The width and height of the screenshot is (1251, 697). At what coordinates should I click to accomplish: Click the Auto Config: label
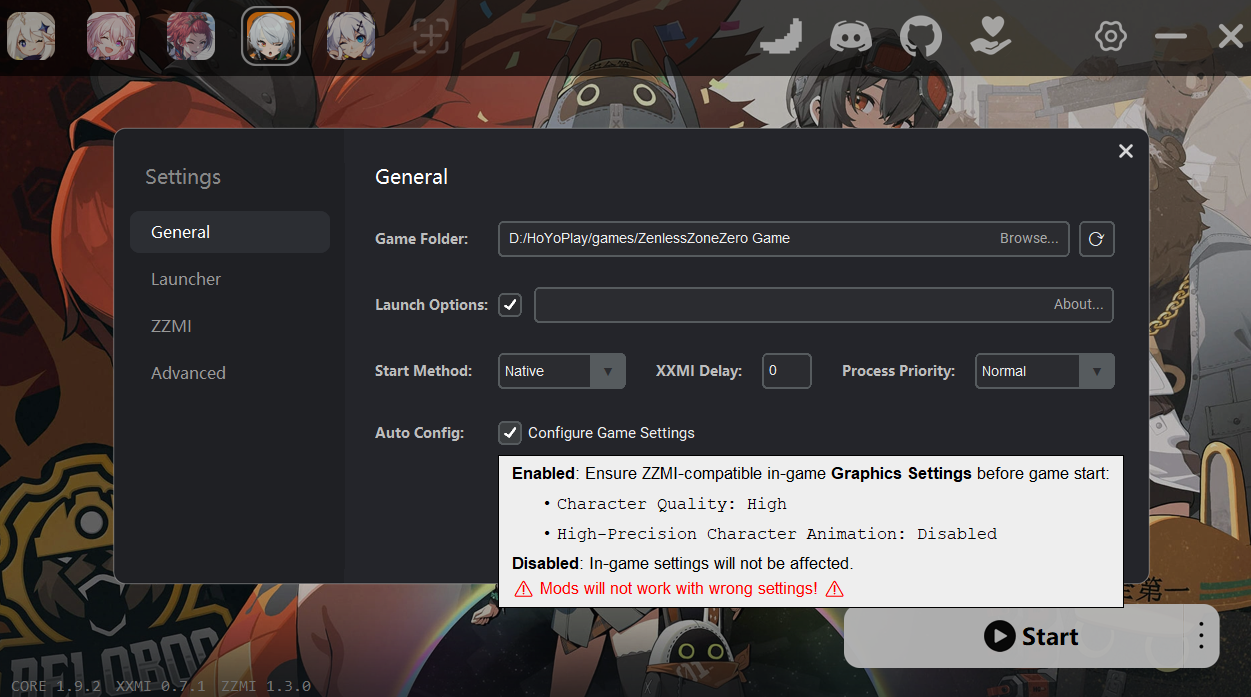pyautogui.click(x=420, y=433)
